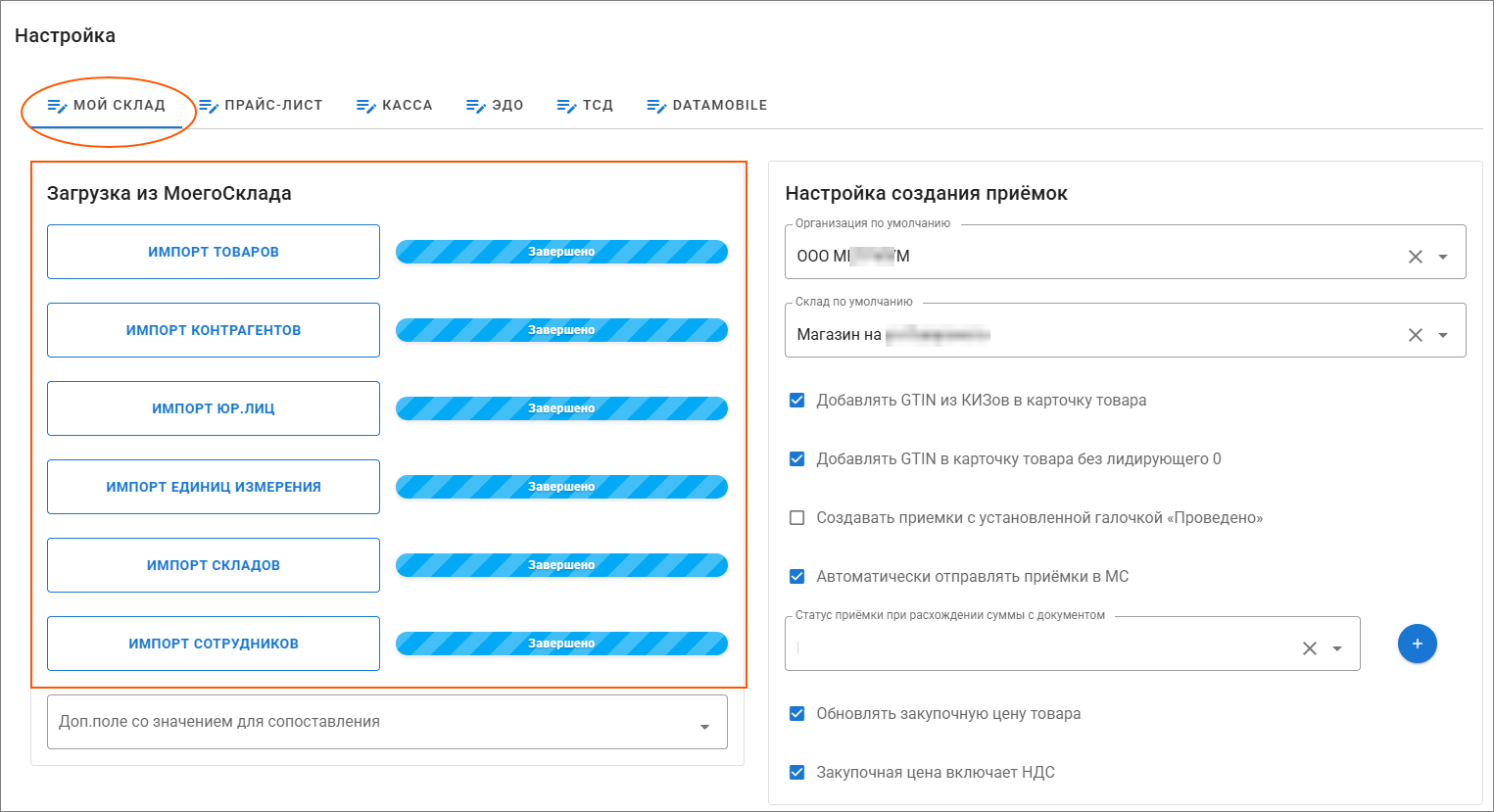The image size is (1494, 812).
Task: Toggle automatic sending of receipts to МС
Action: tap(796, 576)
